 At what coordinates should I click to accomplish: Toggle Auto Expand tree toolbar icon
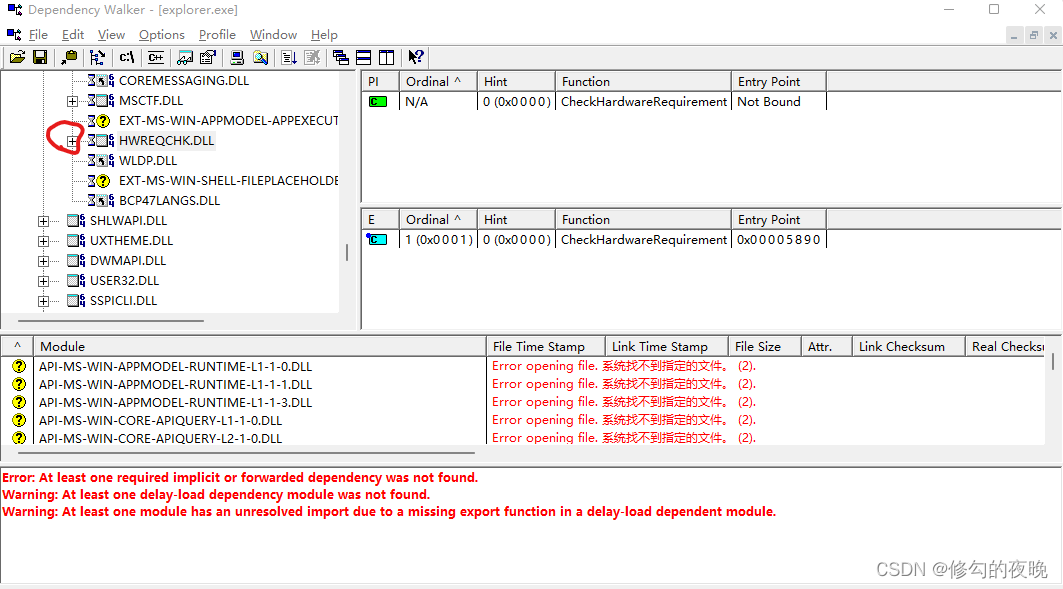click(x=98, y=58)
